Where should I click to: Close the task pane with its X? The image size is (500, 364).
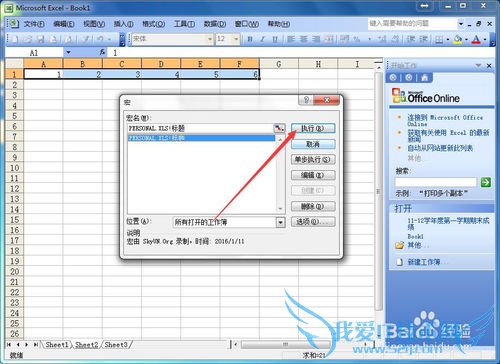489,66
